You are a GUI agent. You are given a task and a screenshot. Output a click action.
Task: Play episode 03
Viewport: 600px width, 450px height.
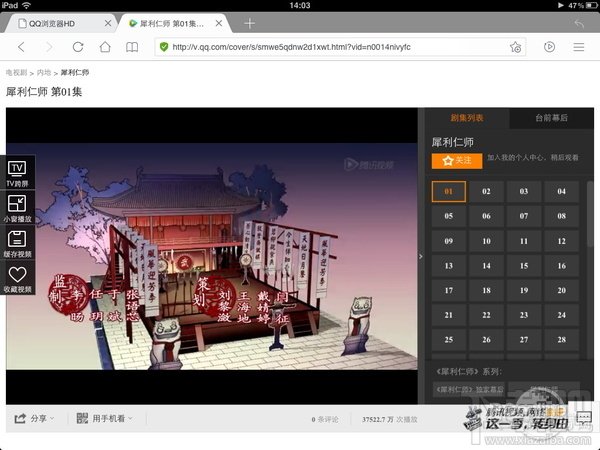524,191
